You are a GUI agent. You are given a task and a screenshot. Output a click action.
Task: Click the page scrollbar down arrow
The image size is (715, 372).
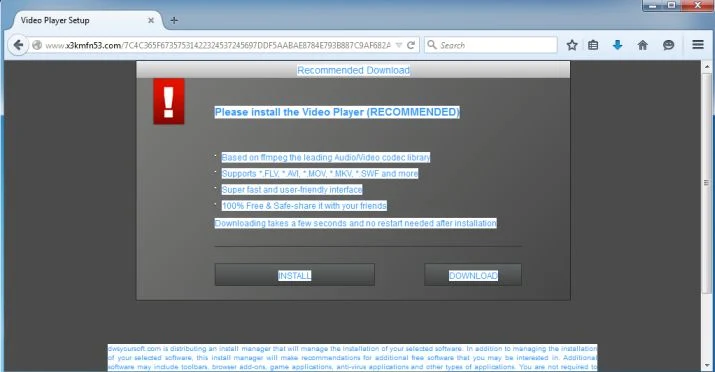click(707, 366)
